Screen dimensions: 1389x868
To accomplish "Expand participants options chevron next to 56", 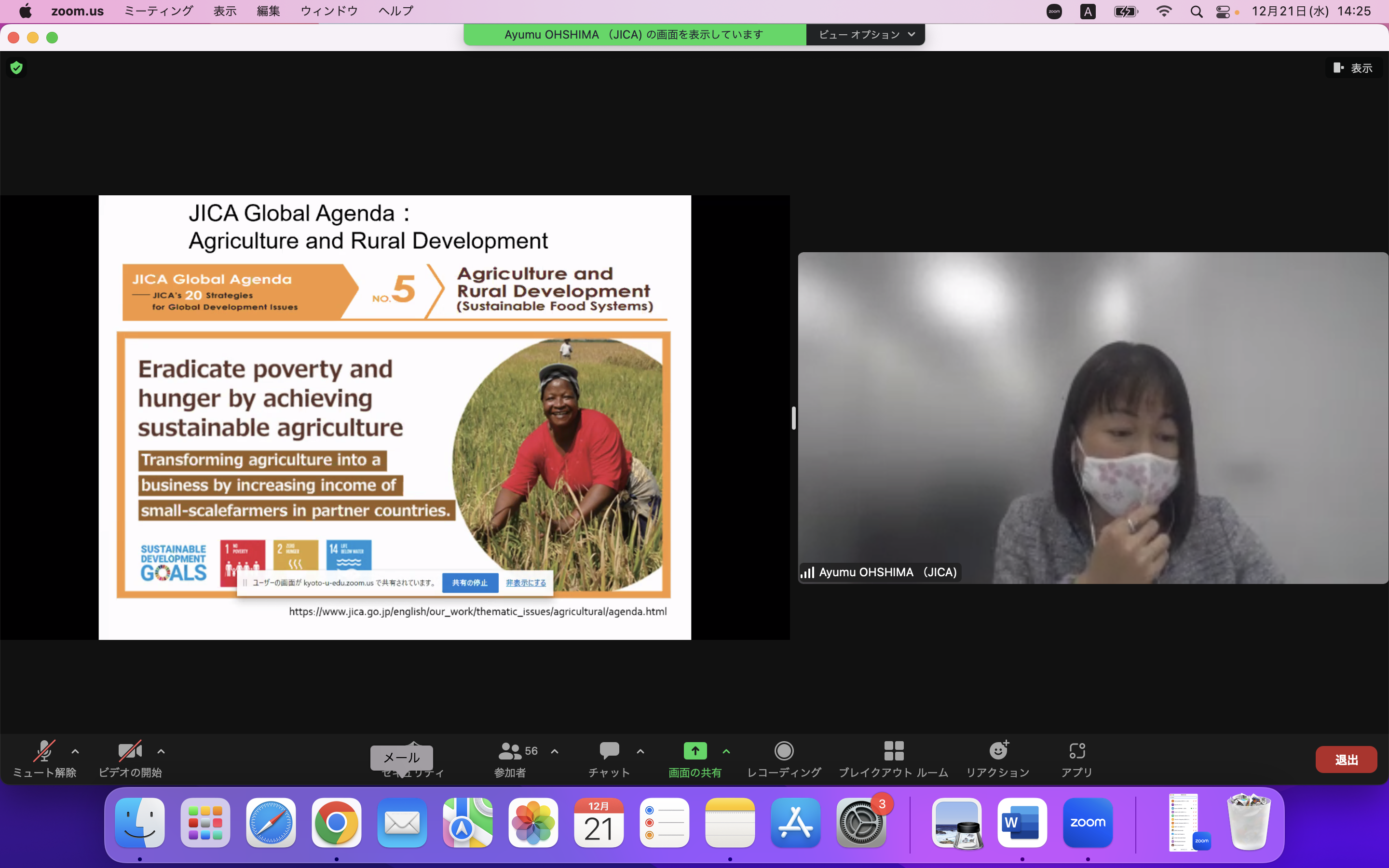I will 555,751.
